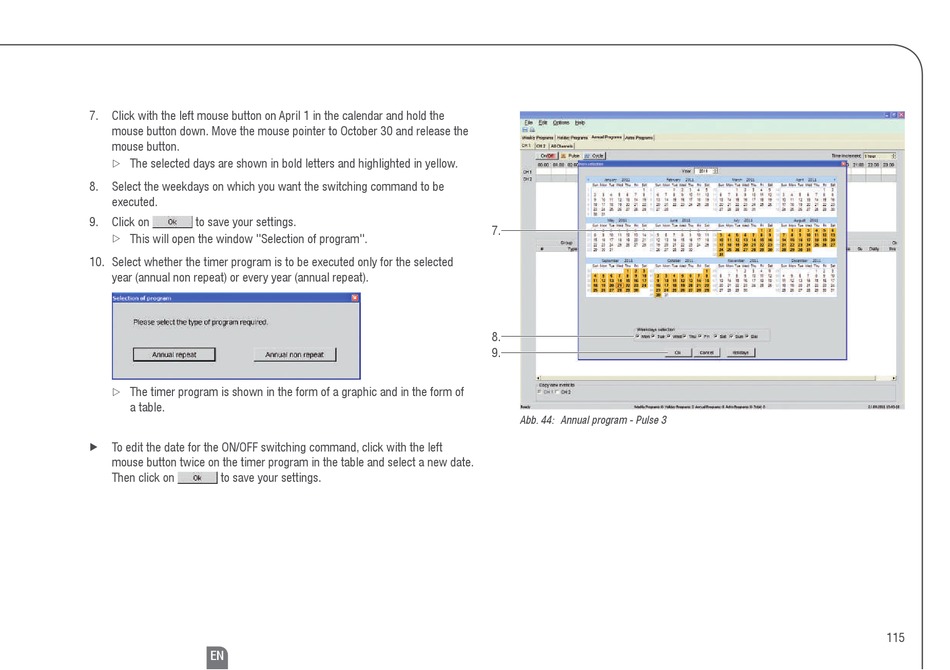The height and width of the screenshot is (670, 950).
Task: Click the July month header in calendar
Action: click(x=743, y=221)
